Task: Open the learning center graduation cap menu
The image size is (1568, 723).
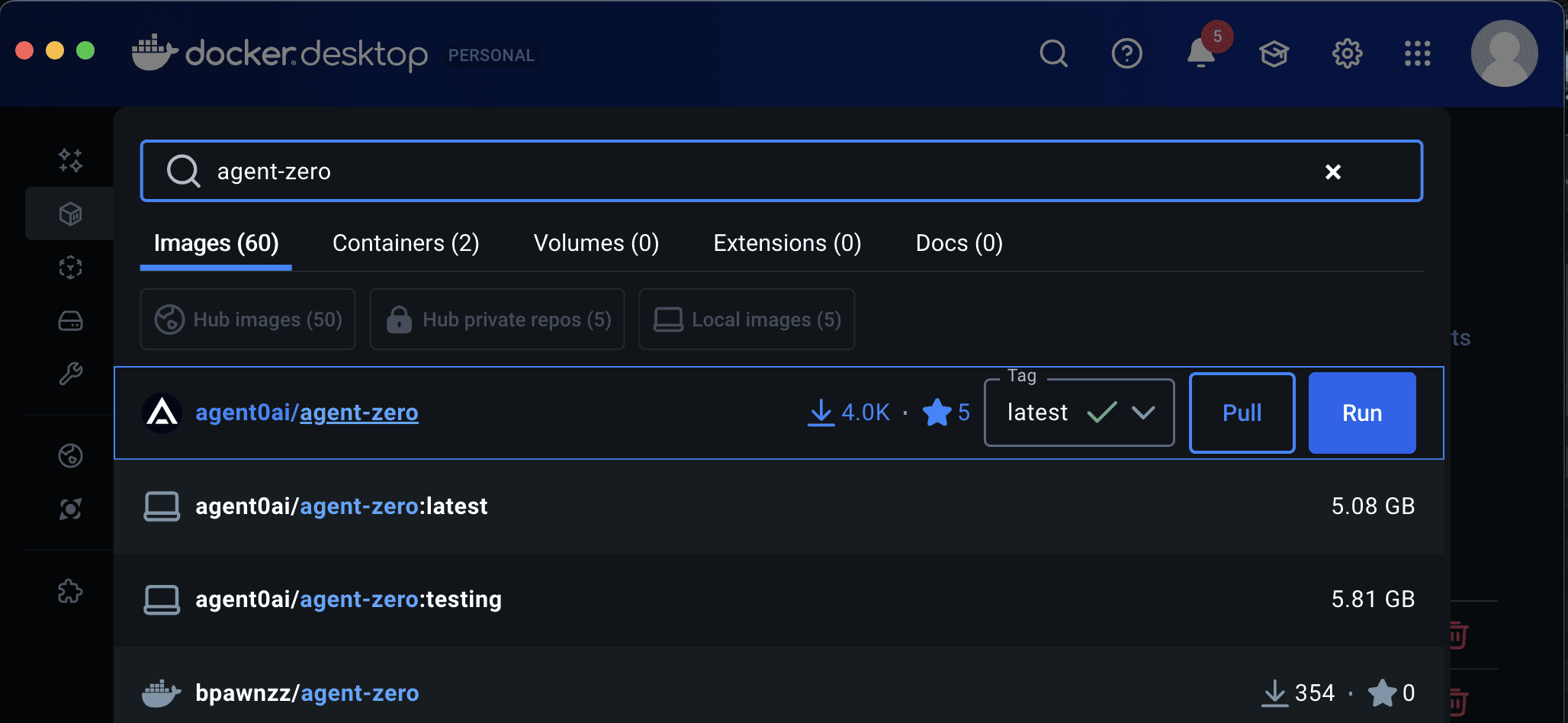Action: pos(1274,53)
